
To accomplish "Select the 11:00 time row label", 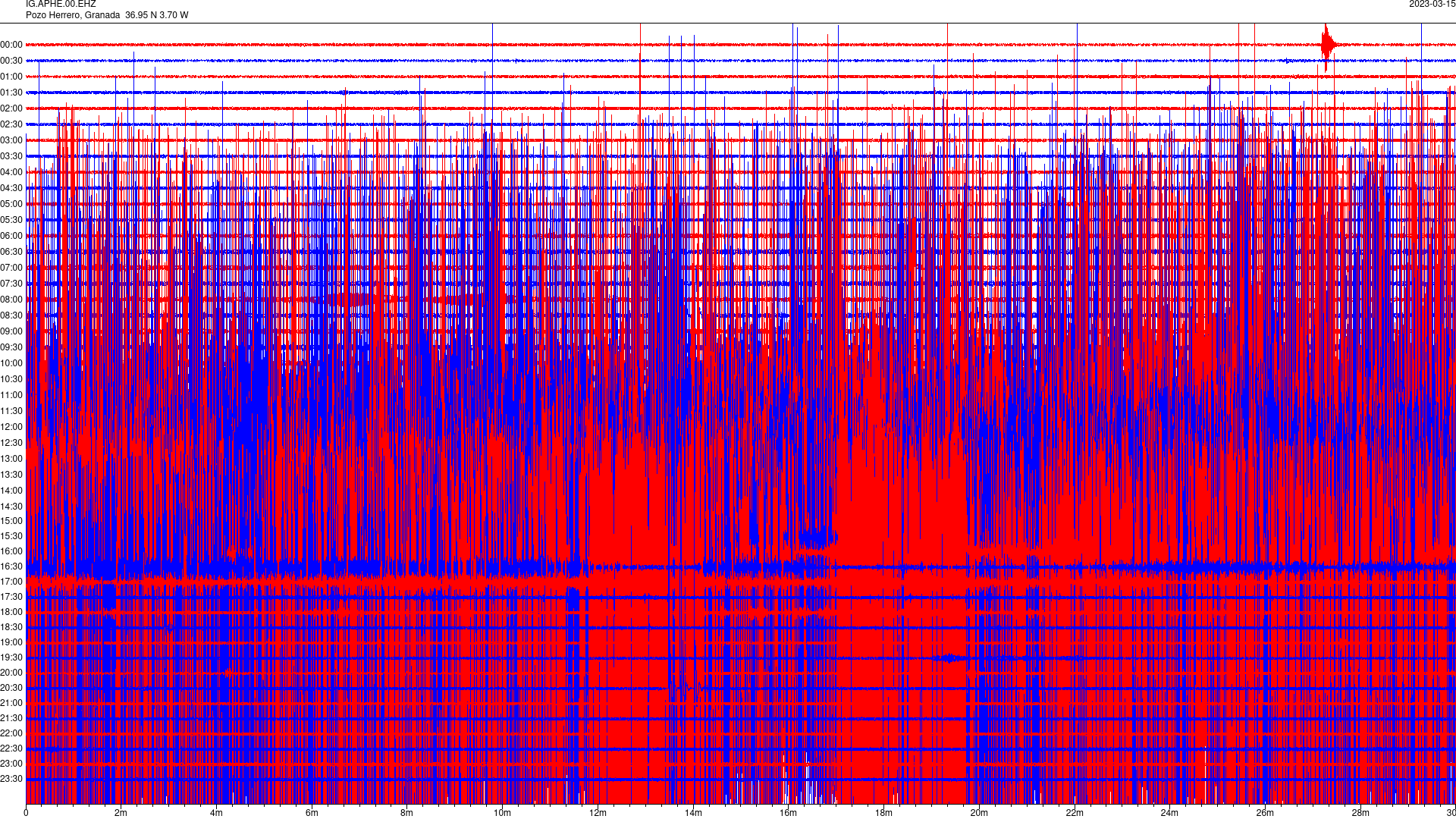I will tap(11, 395).
